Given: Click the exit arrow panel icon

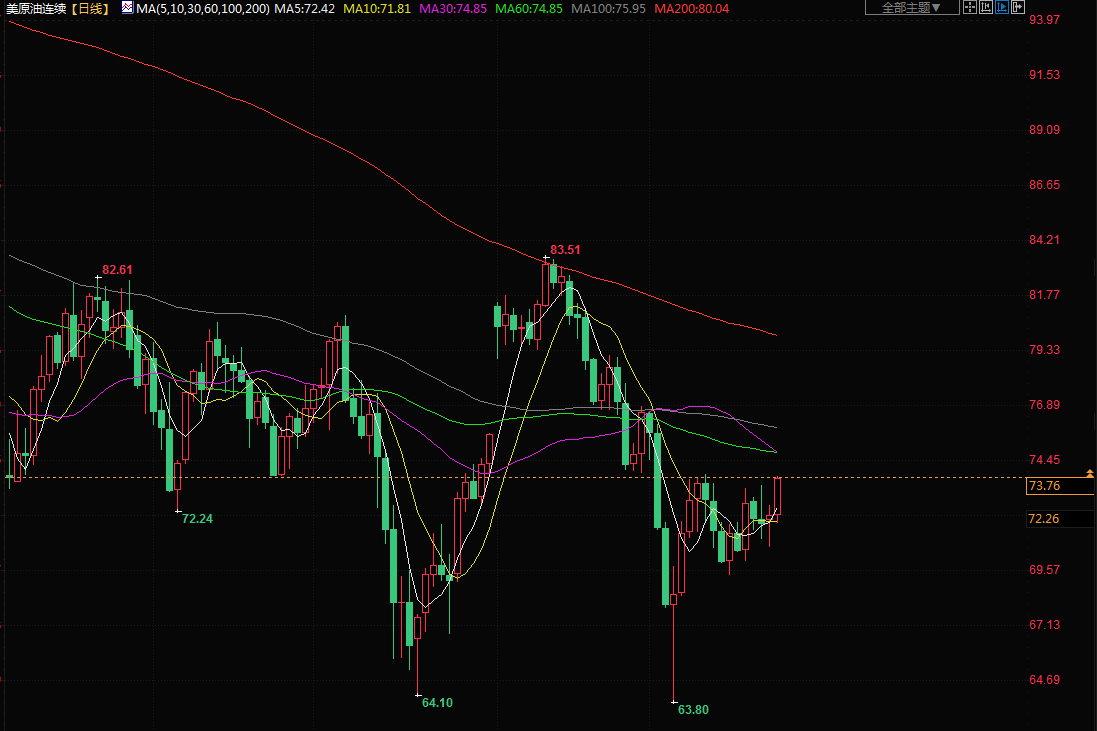Looking at the screenshot, I should click(1019, 8).
